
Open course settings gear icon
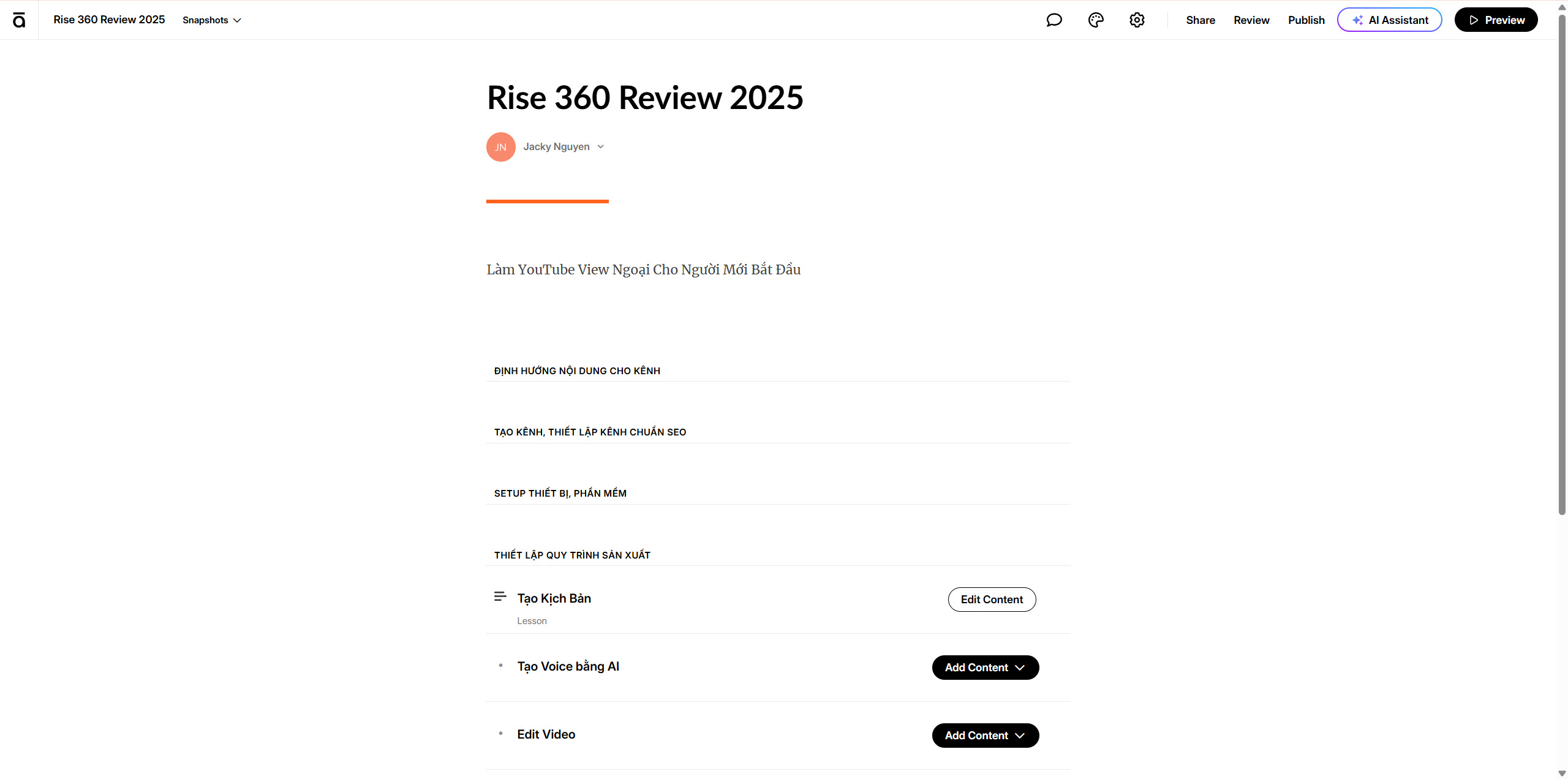tap(1137, 20)
